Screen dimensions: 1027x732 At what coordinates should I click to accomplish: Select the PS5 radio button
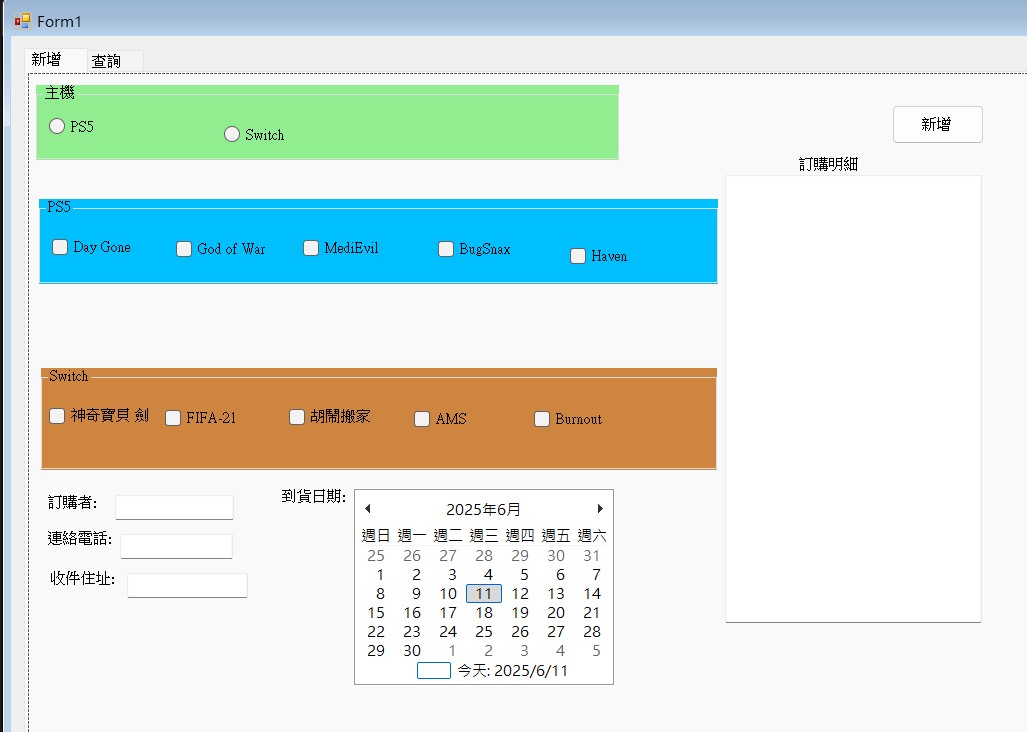(x=58, y=126)
